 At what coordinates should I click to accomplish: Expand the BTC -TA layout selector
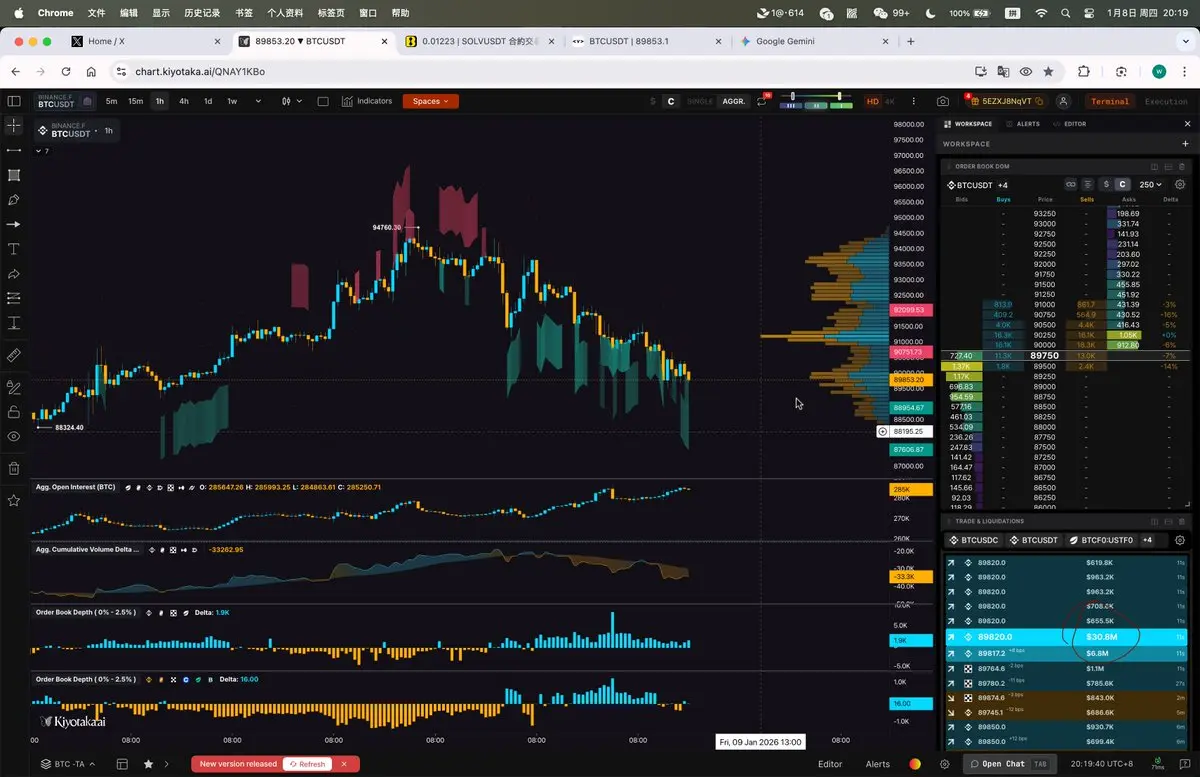click(68, 764)
